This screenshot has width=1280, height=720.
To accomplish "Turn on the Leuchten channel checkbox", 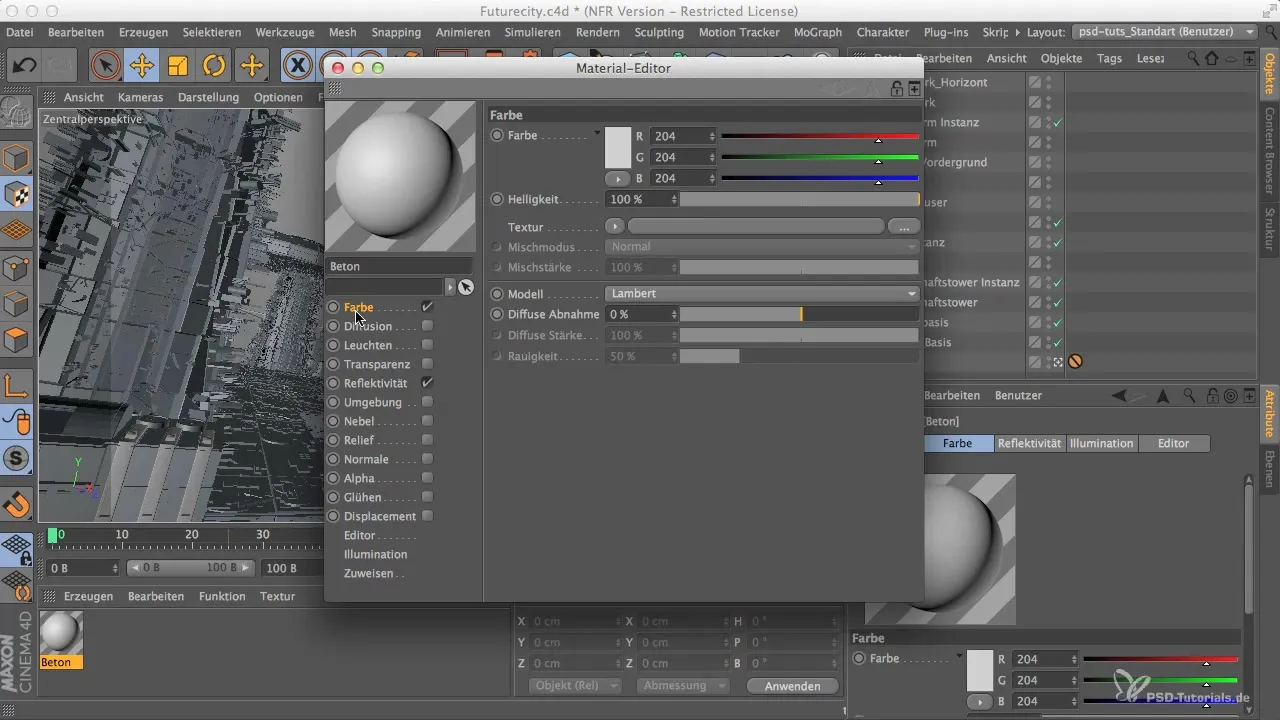I will 427,345.
